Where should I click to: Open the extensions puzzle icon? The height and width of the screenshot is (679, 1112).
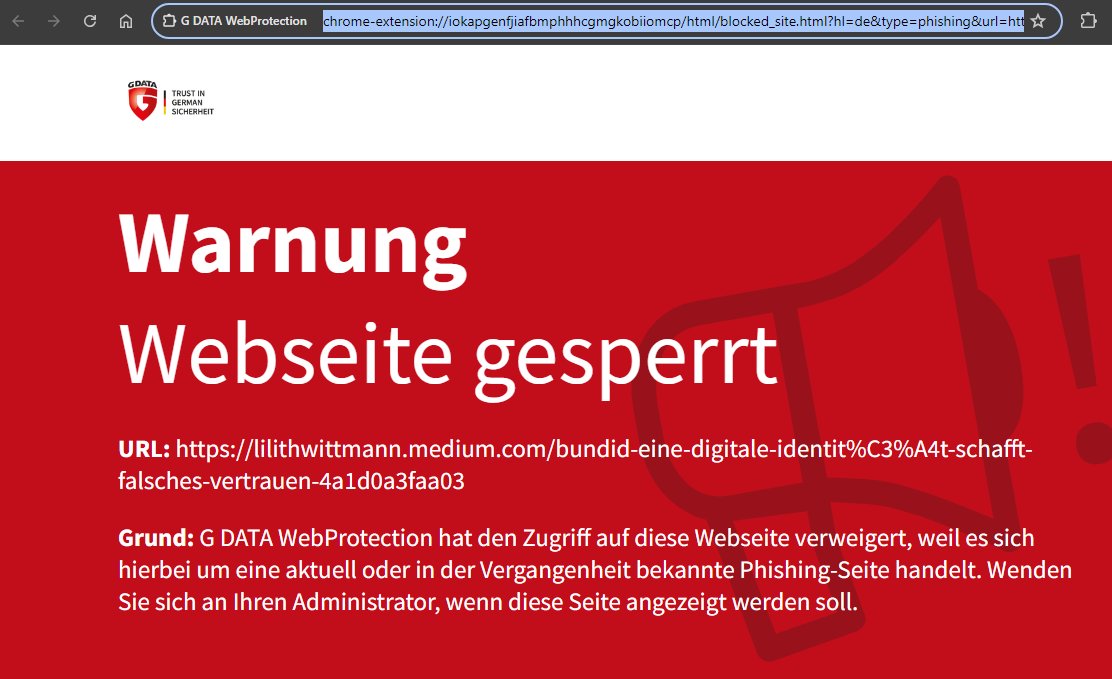click(1088, 21)
